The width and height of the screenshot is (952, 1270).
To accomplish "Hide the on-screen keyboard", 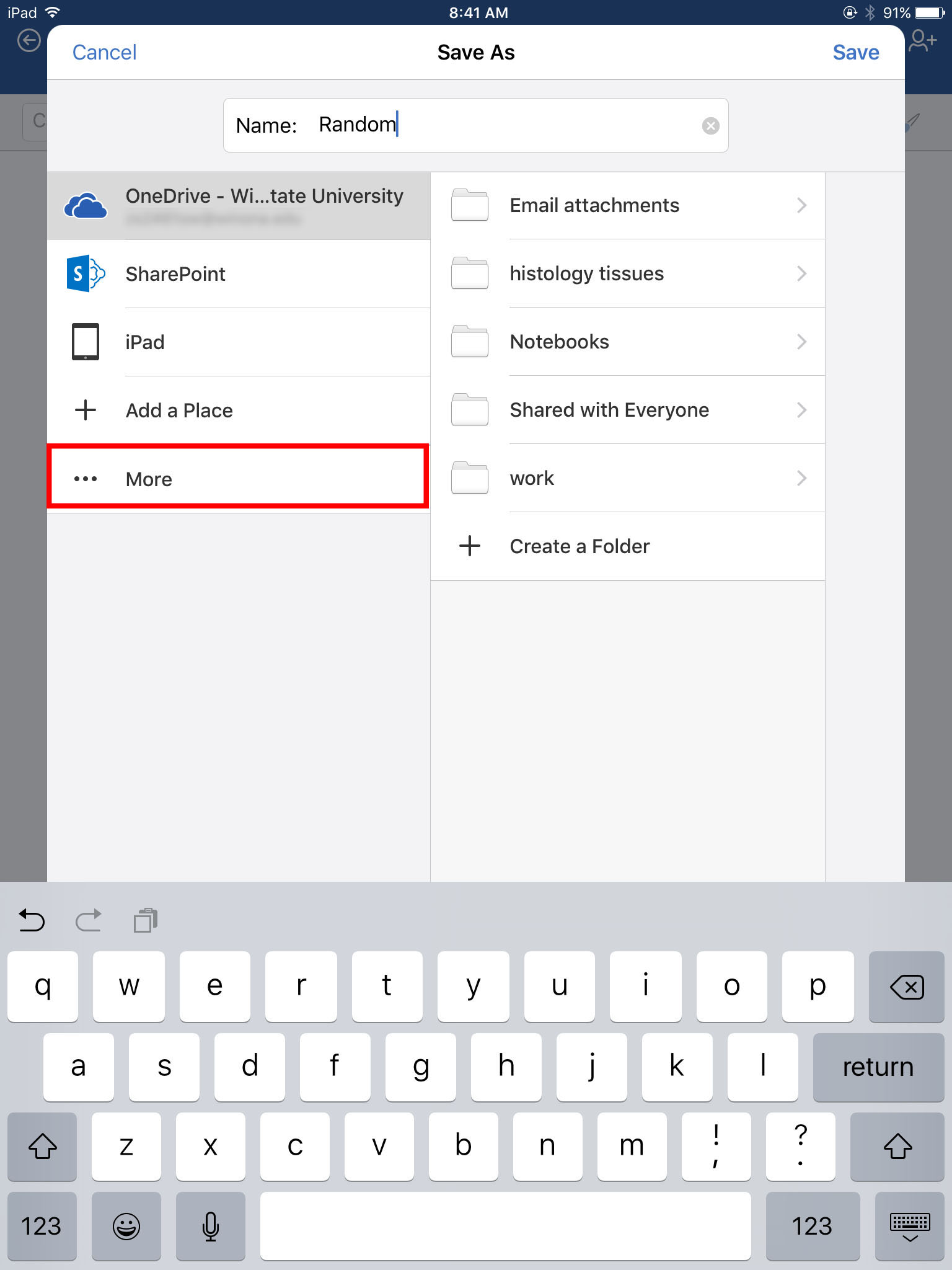I will click(909, 1226).
